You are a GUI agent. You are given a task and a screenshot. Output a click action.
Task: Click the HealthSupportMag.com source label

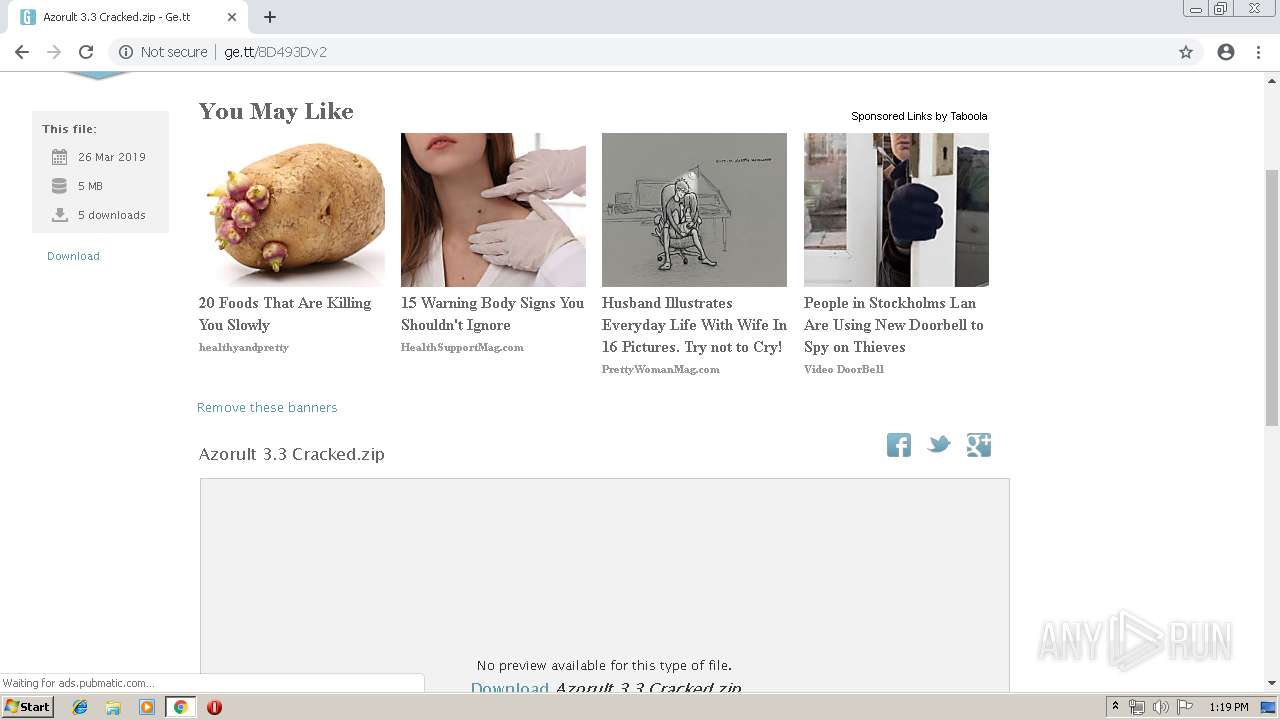tap(462, 347)
